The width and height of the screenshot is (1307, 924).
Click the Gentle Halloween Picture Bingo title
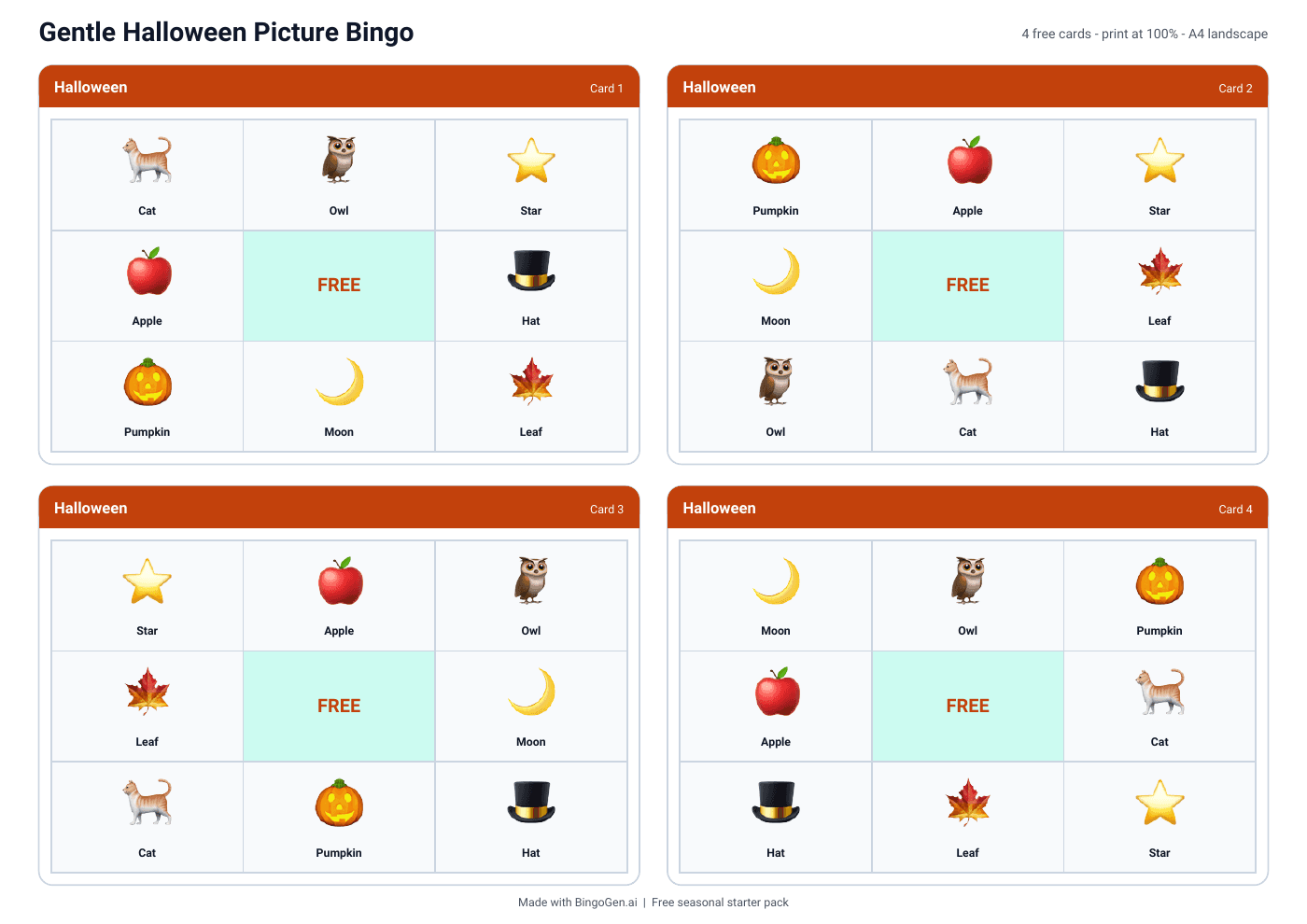[226, 32]
